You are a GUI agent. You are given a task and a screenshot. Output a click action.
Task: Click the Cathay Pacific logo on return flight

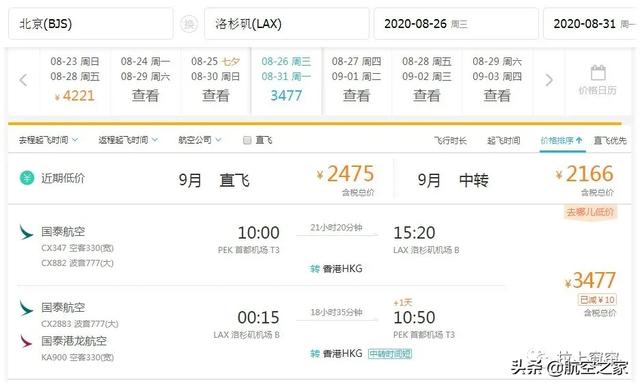(26, 307)
